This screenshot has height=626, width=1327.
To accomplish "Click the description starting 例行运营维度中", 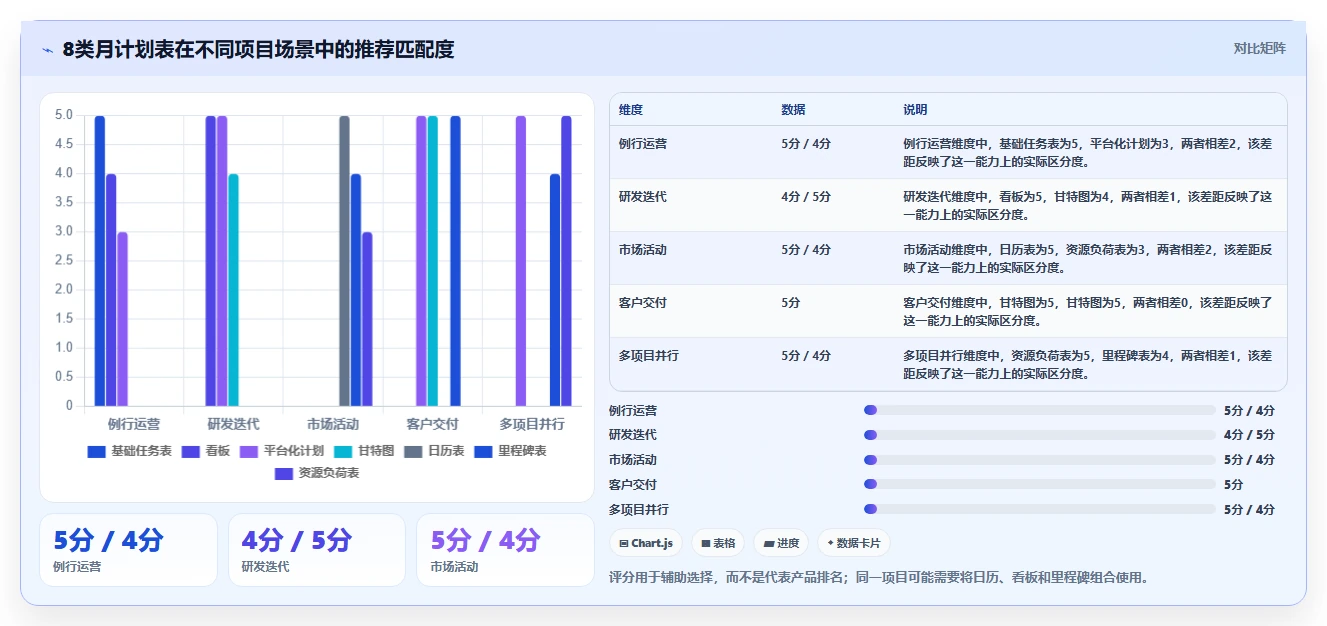I will pyautogui.click(x=1088, y=152).
